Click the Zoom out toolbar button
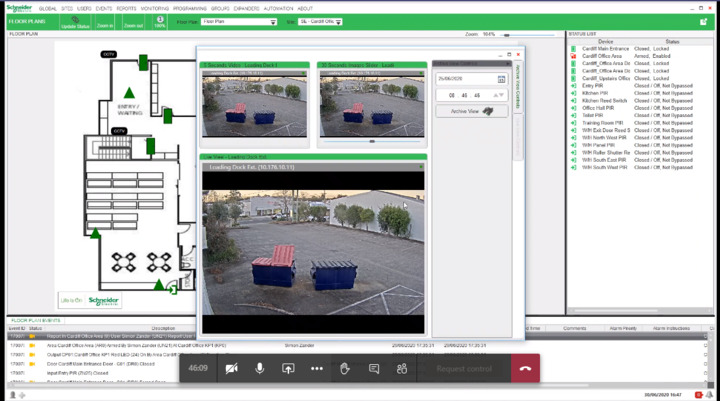Screen dimensions: 720x401 135,21
